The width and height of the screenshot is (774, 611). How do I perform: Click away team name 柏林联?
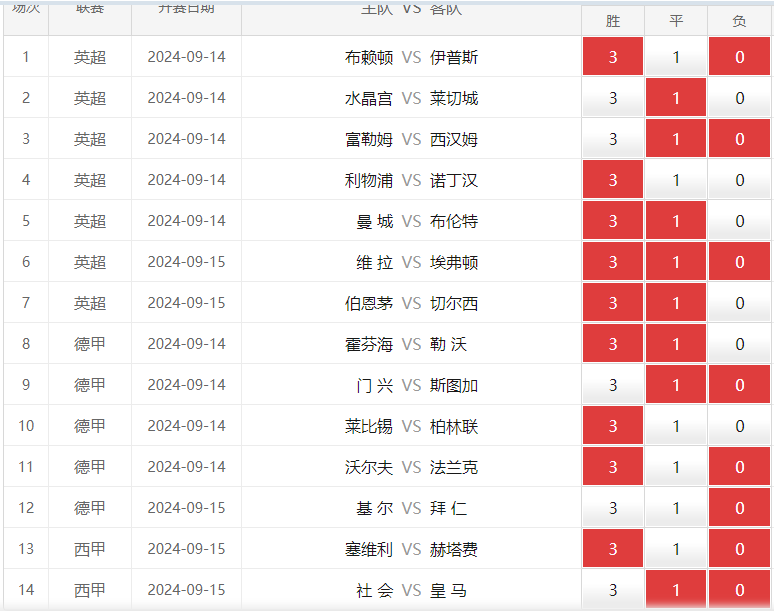[x=454, y=426]
